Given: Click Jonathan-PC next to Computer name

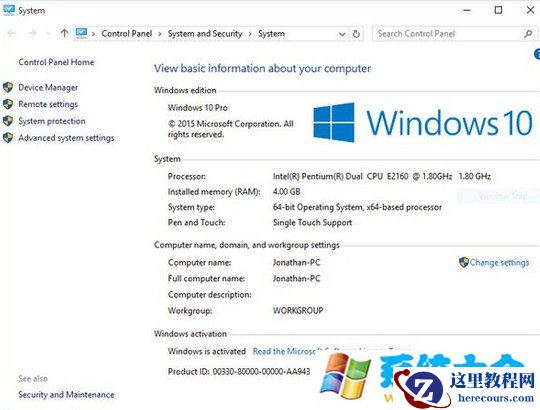Looking at the screenshot, I should [x=297, y=262].
